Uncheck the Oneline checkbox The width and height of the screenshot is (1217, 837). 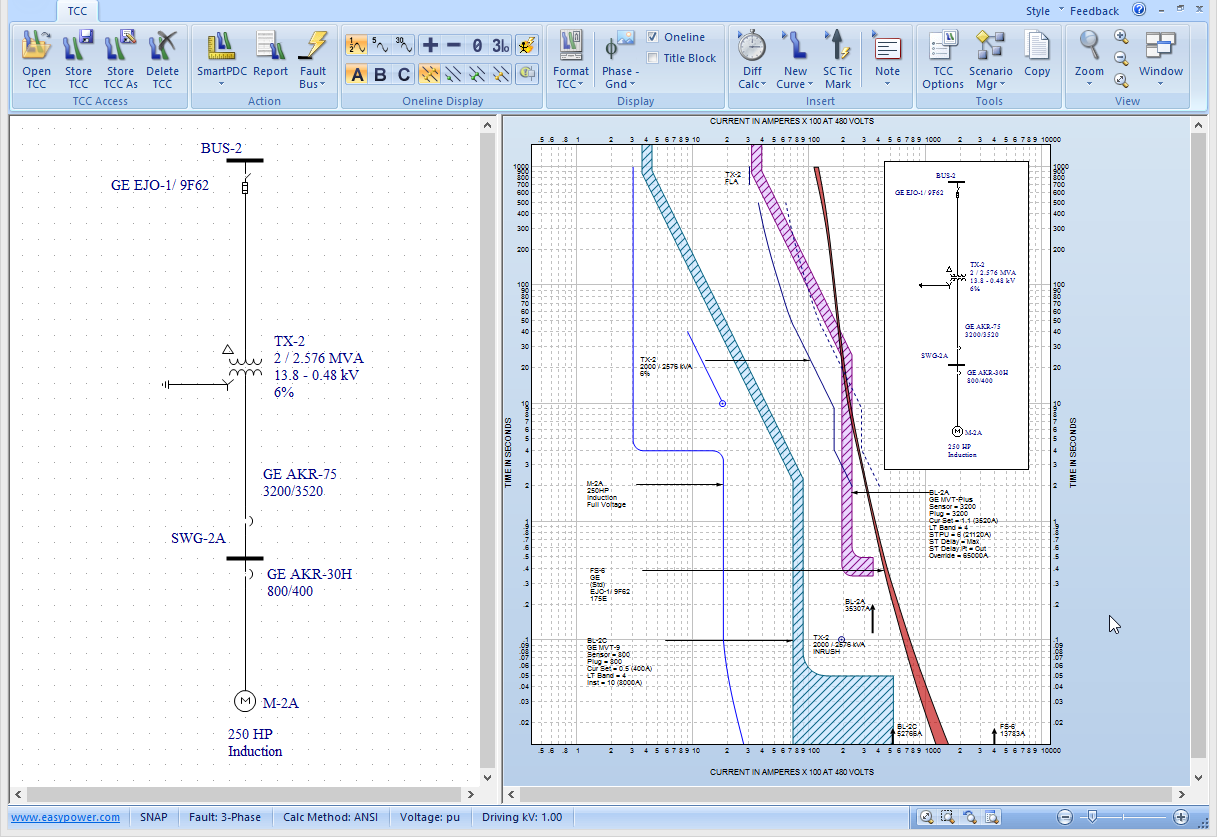tap(653, 37)
